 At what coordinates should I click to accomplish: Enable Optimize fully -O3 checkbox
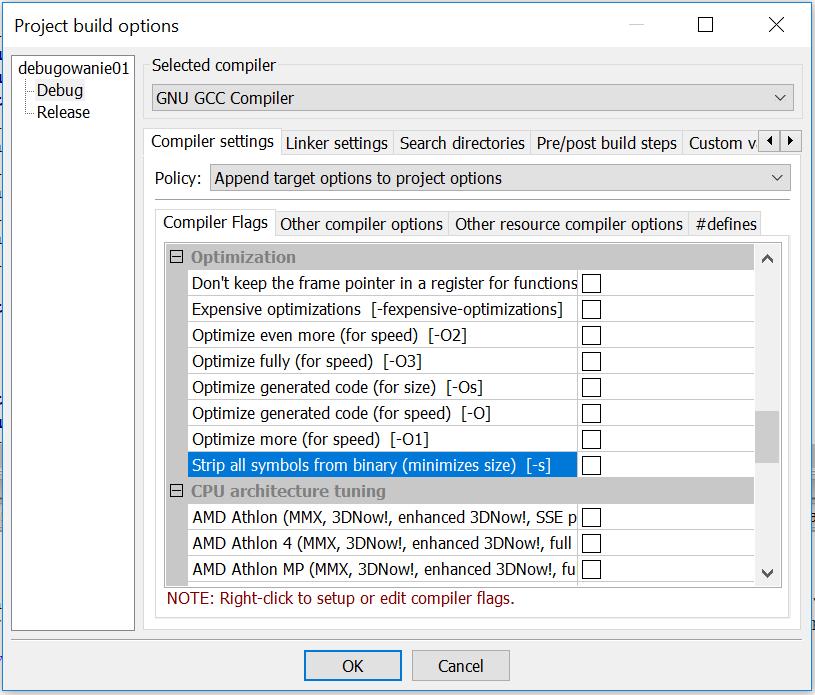(x=591, y=362)
